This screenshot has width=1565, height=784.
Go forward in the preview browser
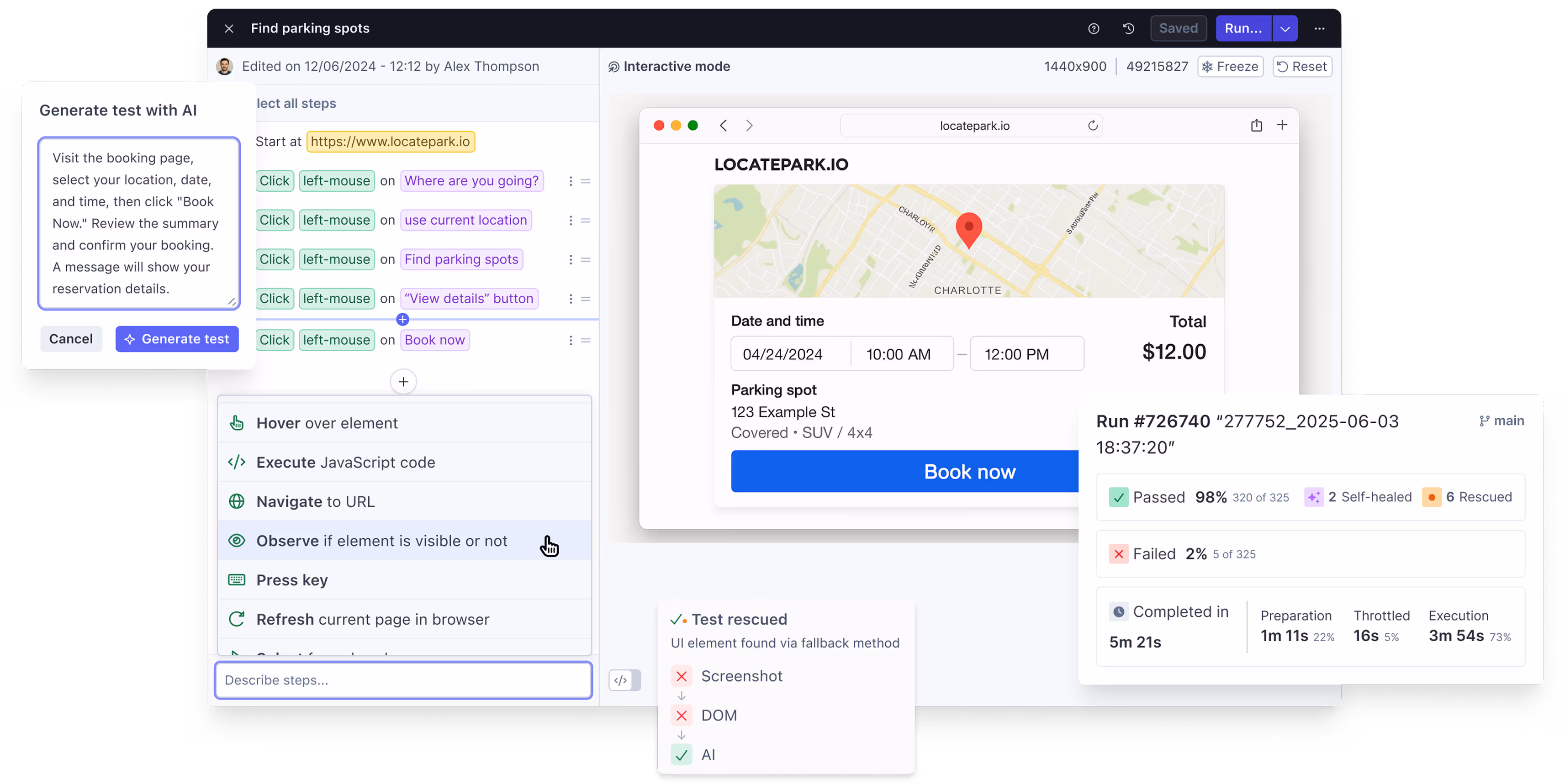[749, 126]
